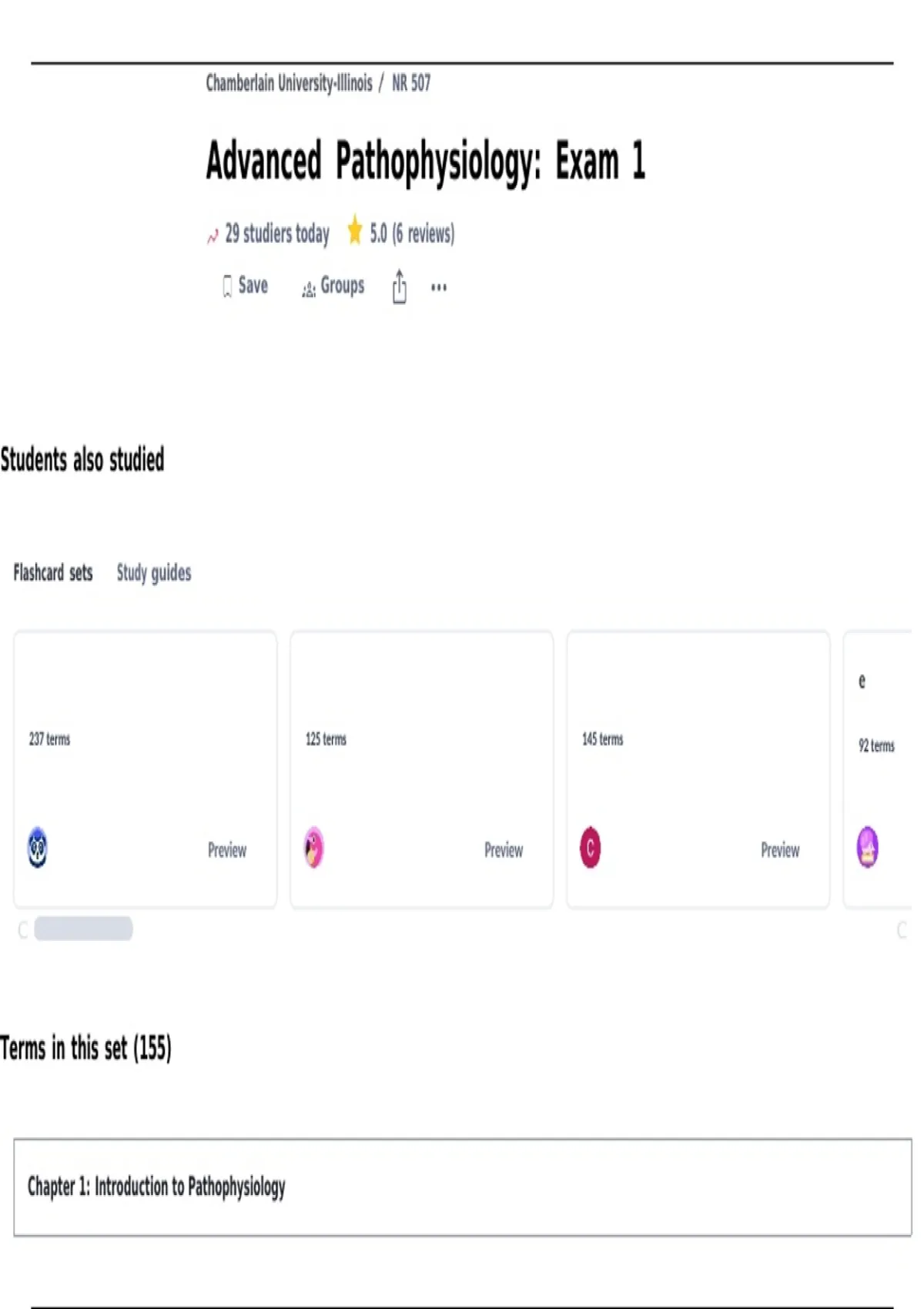Open the 5.0 (6 reviews) rating link
924x1309 pixels.
pos(412,233)
